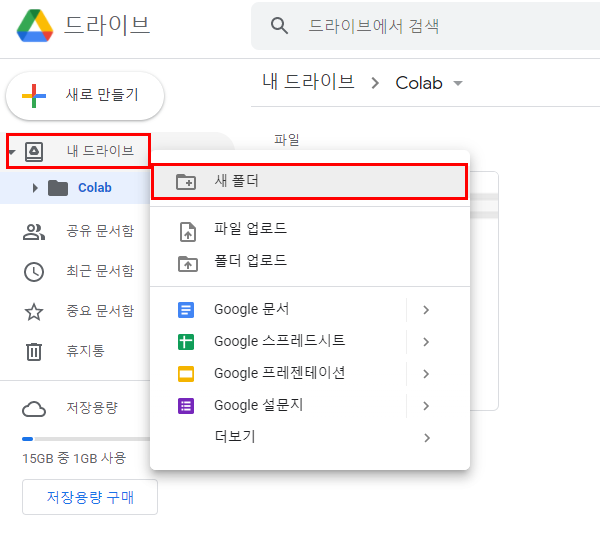Click the 드라이브 title text
This screenshot has width=600, height=544.
[108, 26]
